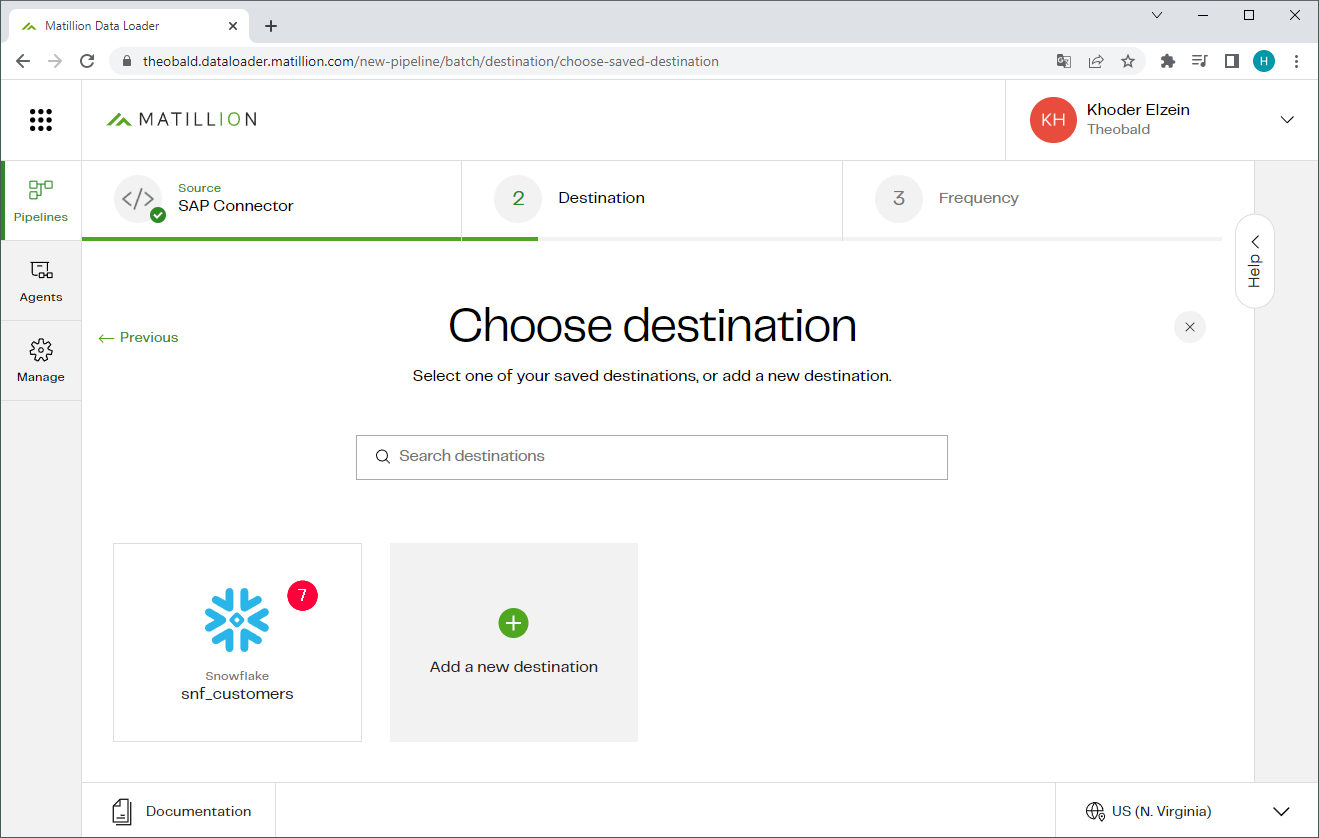Expand the Khoder Elzein account menu
This screenshot has height=838, width=1319.
[1287, 120]
